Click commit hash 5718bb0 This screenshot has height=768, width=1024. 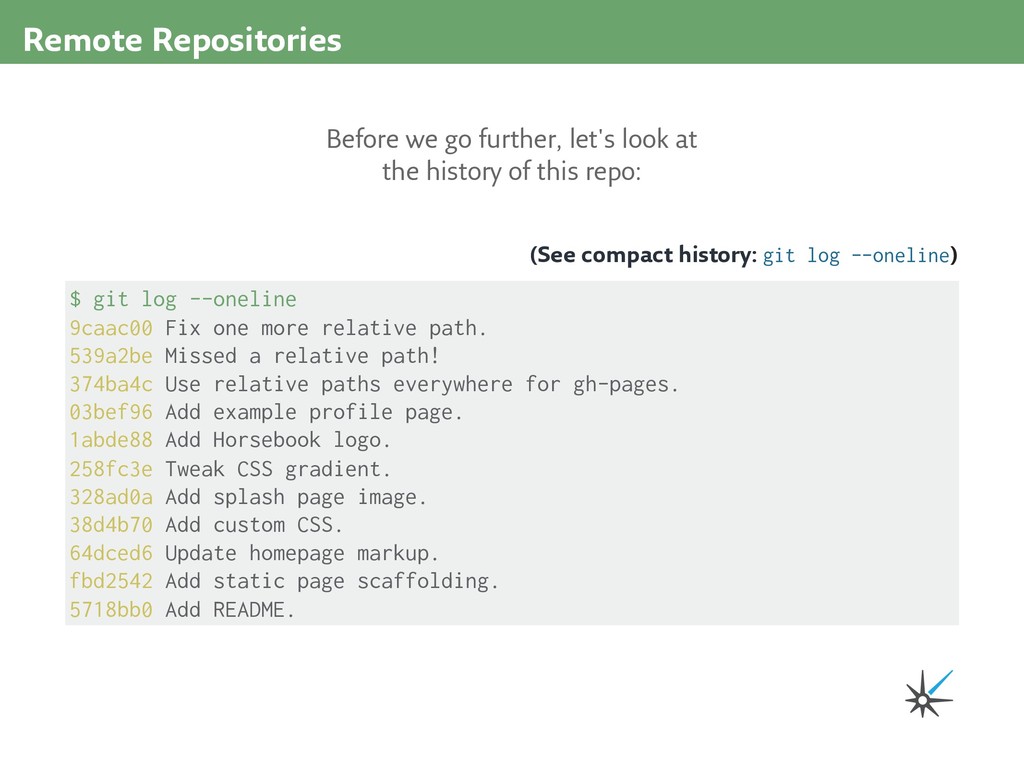click(x=111, y=610)
